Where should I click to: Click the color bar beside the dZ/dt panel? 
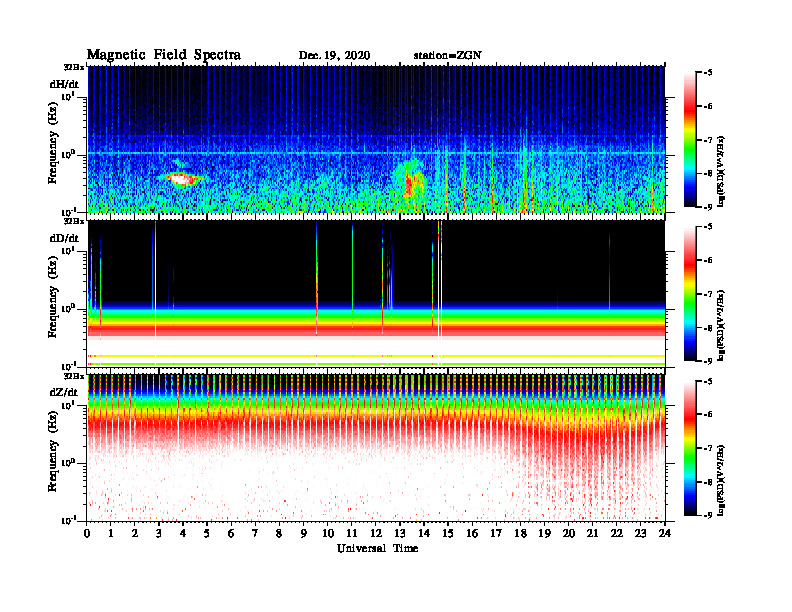690,448
